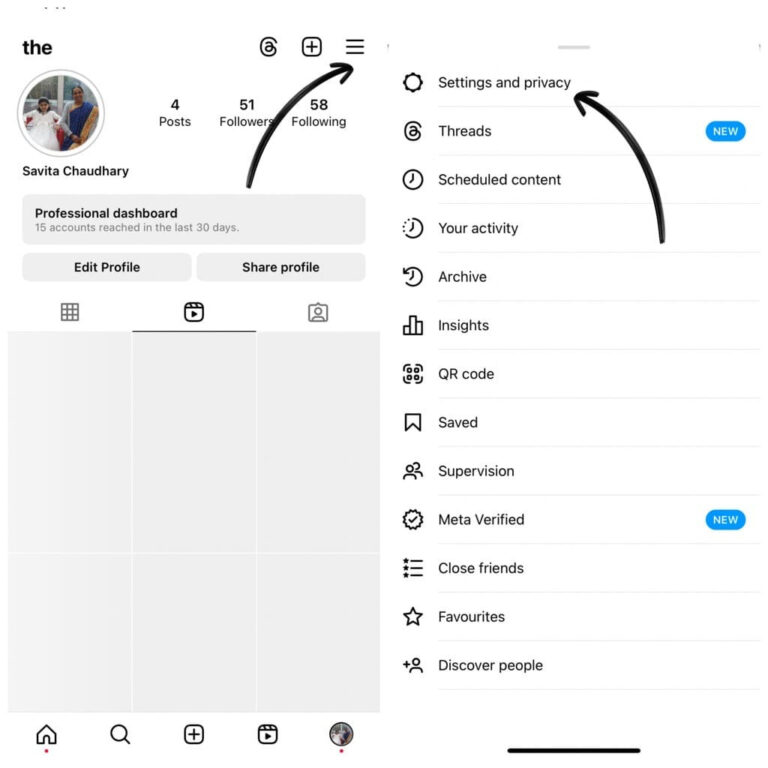Open the Professional dashboard card
Screen dimensions: 768x768
click(x=193, y=219)
